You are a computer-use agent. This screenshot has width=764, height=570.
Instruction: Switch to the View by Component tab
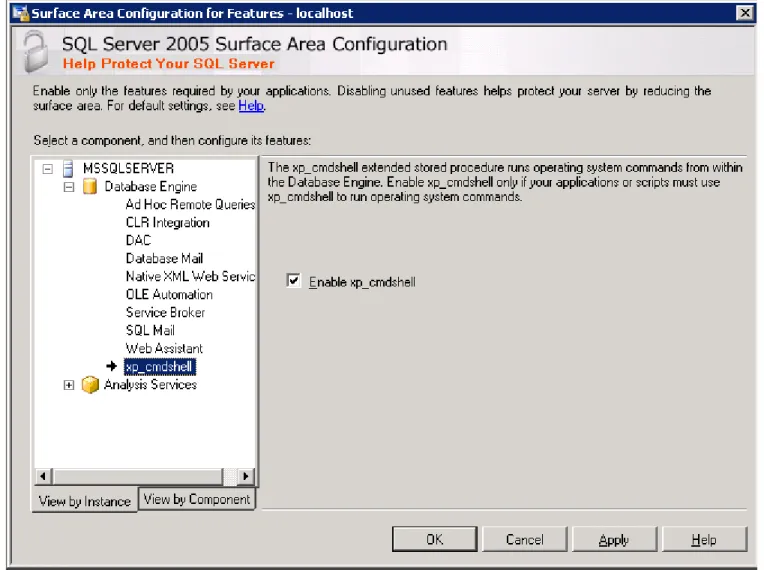[x=197, y=499]
